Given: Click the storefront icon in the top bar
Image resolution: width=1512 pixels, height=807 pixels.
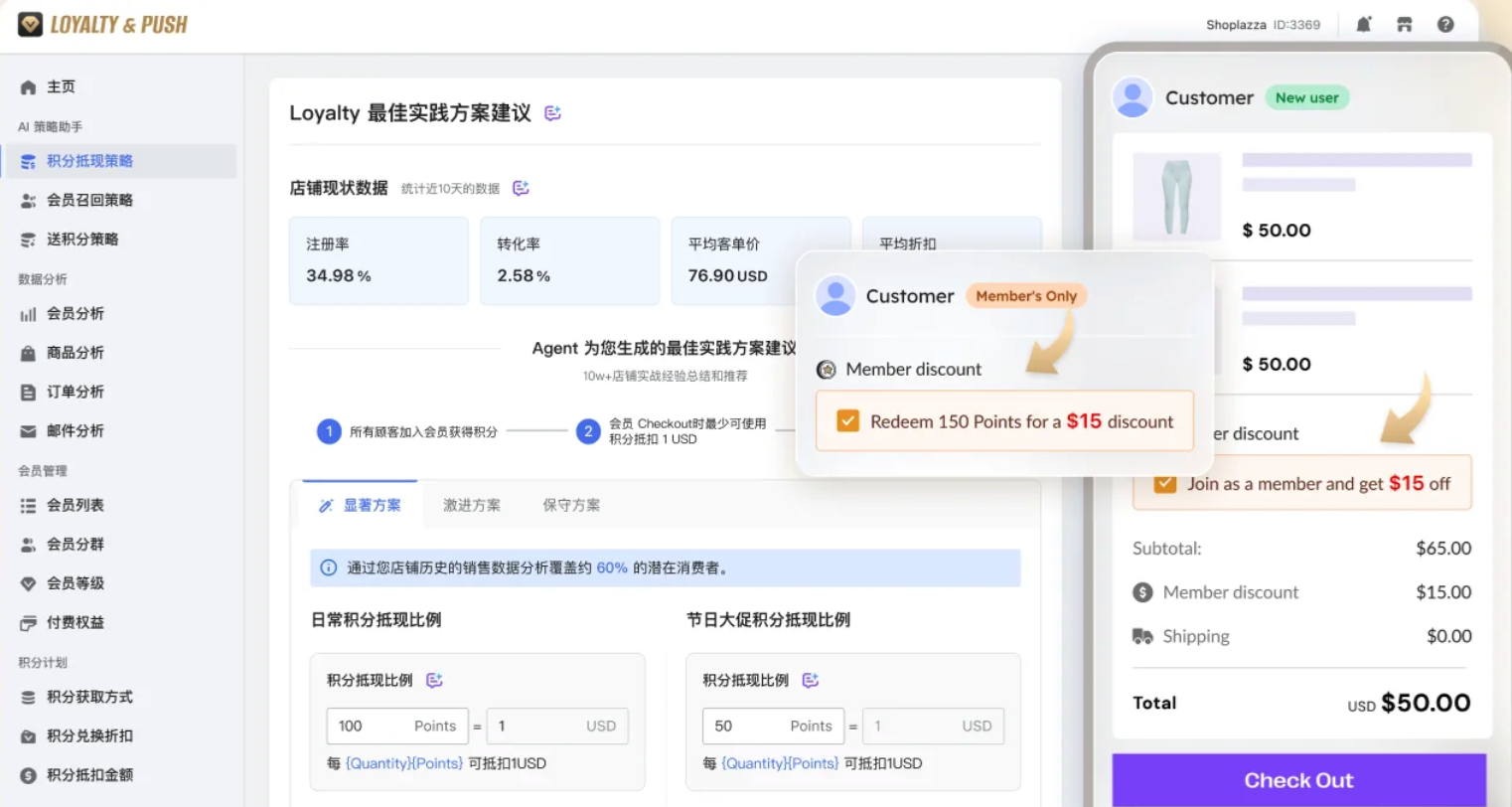Looking at the screenshot, I should [x=1405, y=24].
